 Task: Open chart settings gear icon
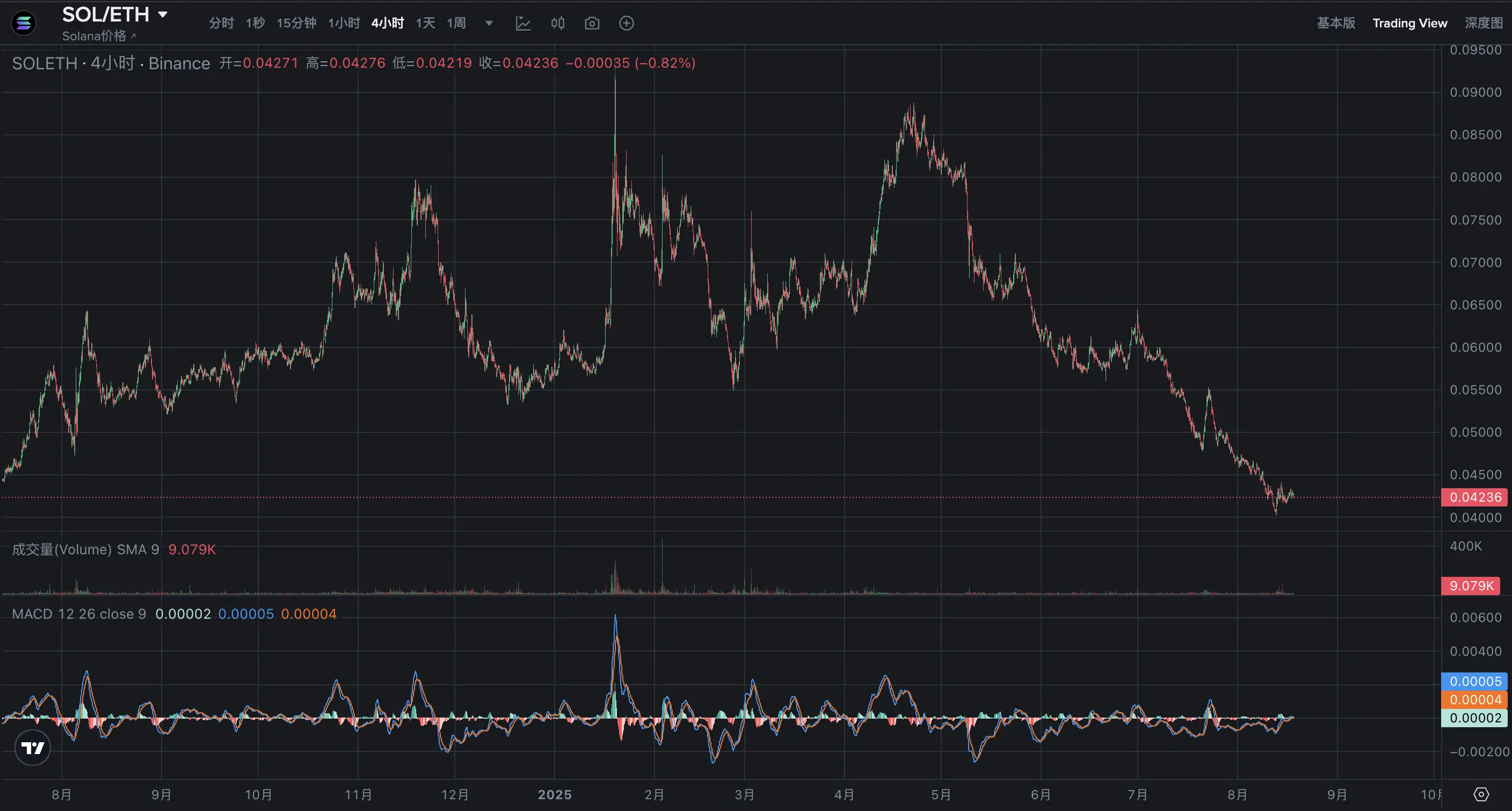coord(1481,794)
